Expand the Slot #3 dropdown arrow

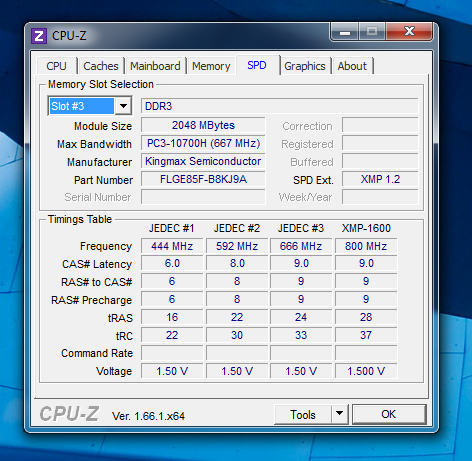(123, 106)
